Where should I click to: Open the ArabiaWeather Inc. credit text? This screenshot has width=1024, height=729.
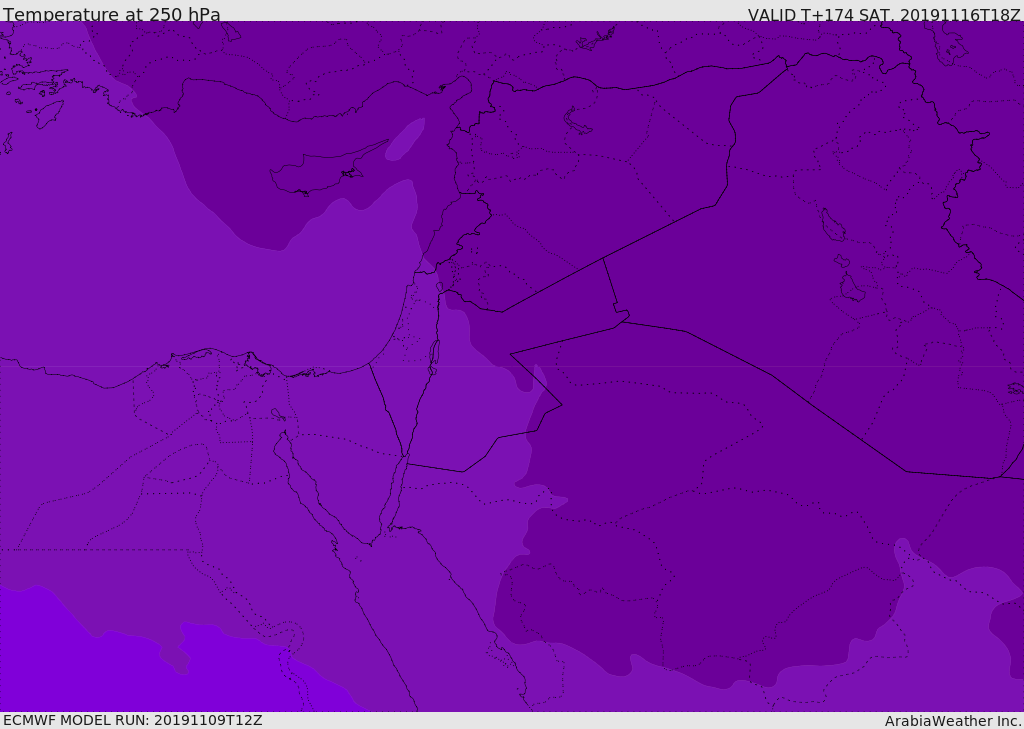tap(952, 721)
